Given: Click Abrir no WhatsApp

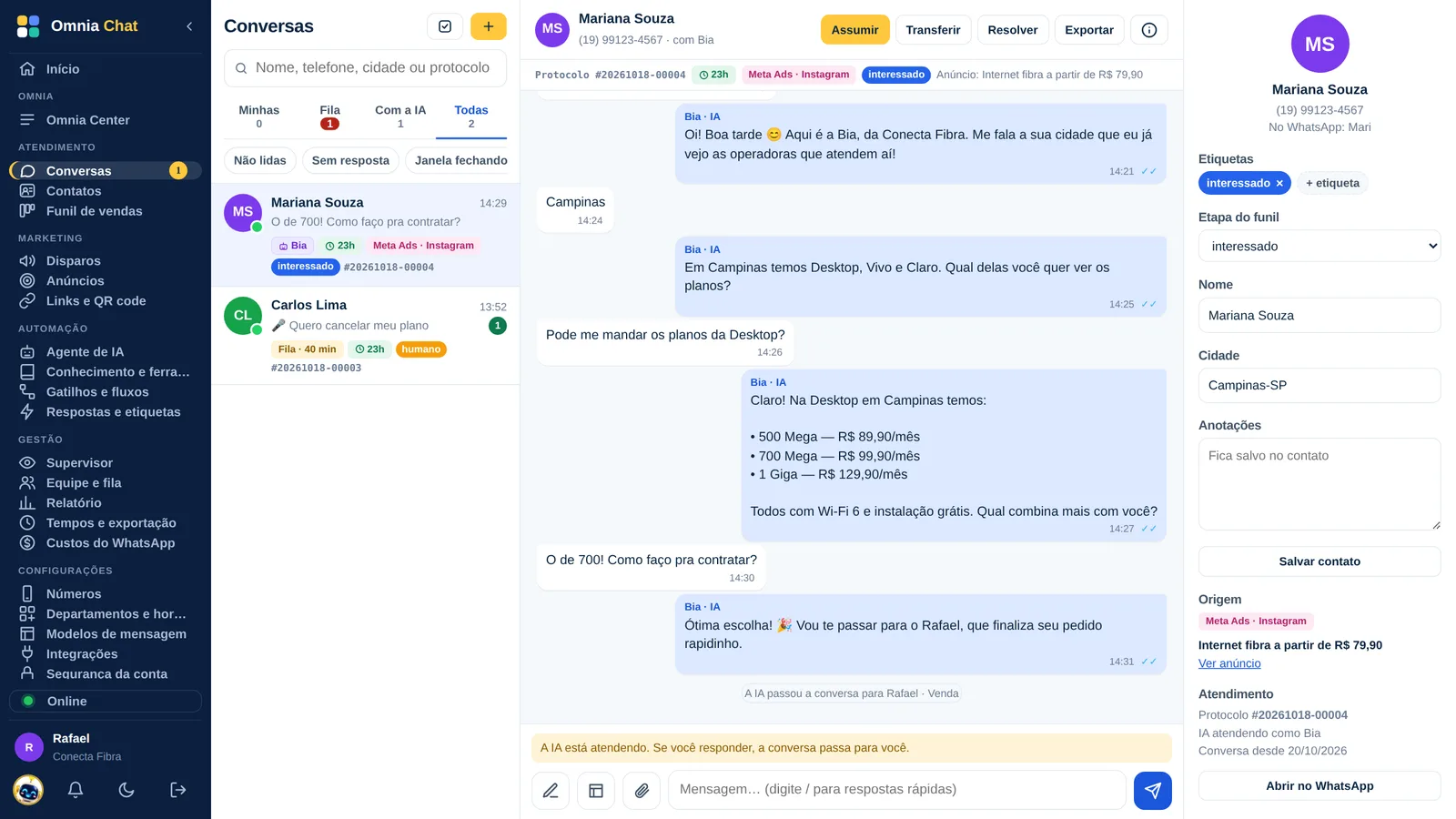Looking at the screenshot, I should [1319, 786].
